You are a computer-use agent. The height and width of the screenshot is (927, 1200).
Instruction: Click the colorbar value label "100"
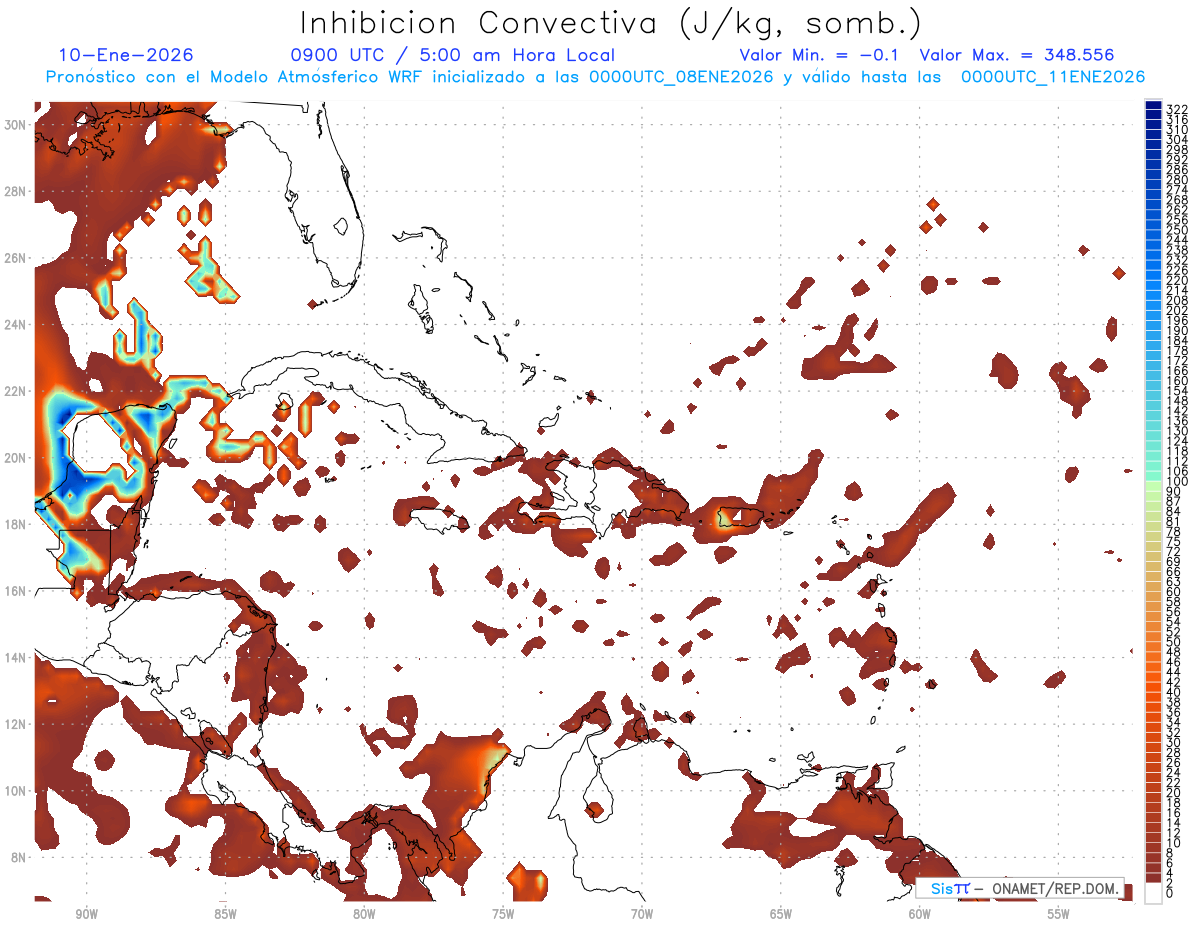pos(1176,481)
